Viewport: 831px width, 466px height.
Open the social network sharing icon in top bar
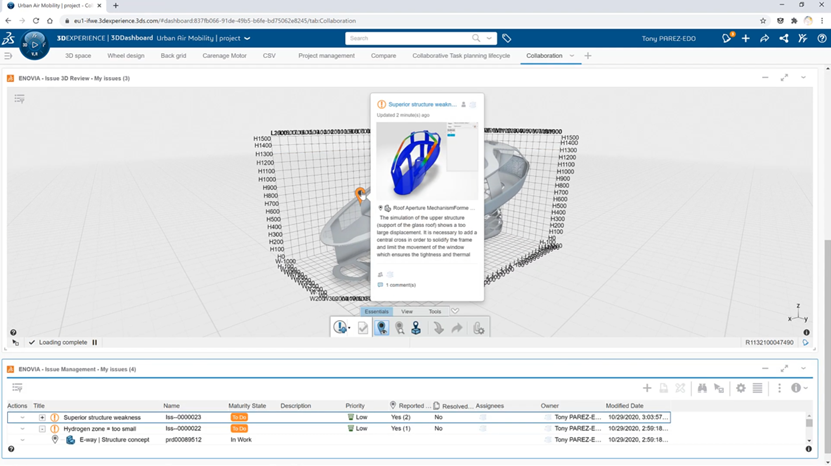[x=784, y=38]
